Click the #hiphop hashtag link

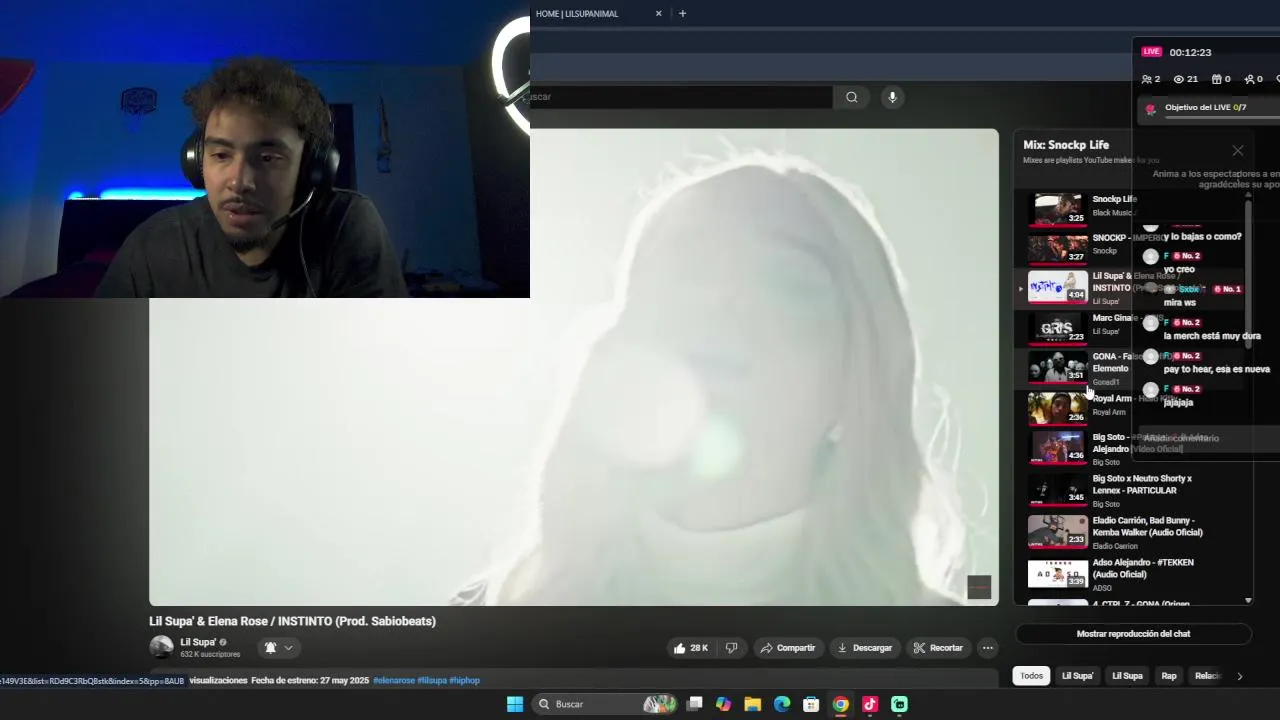[464, 680]
